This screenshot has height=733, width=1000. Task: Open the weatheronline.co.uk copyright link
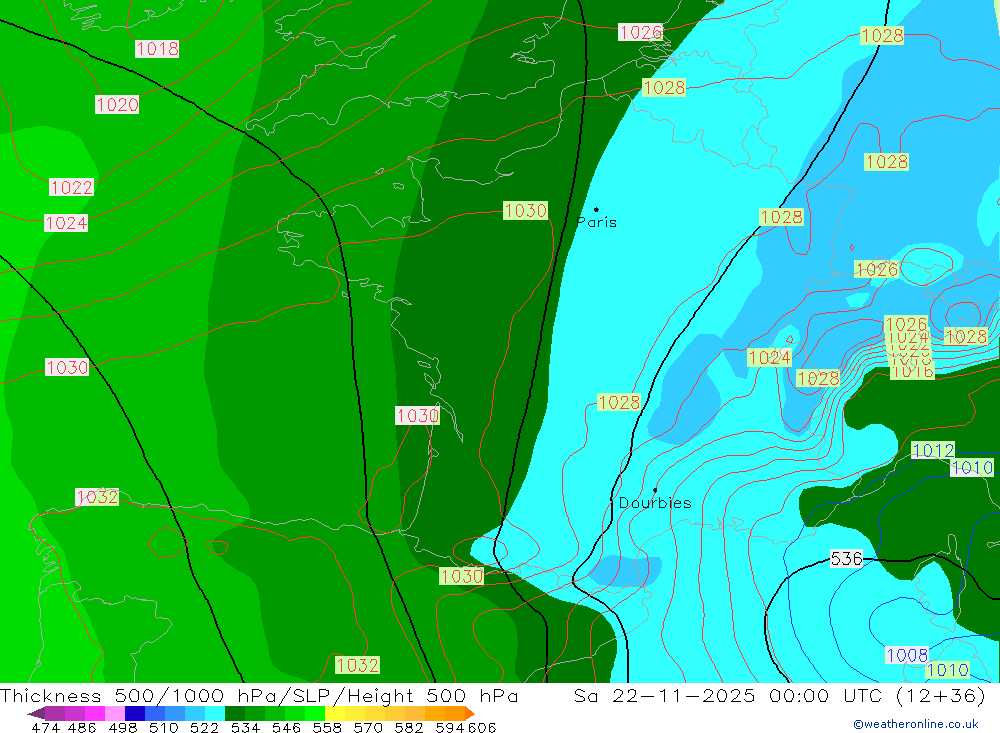tap(916, 724)
